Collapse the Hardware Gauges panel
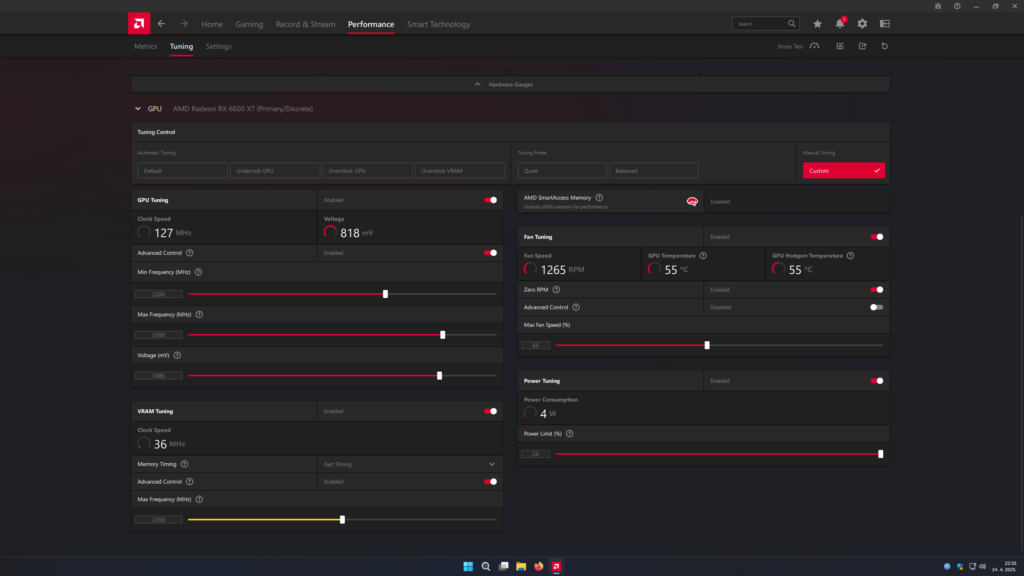Viewport: 1024px width, 576px height. [x=510, y=84]
